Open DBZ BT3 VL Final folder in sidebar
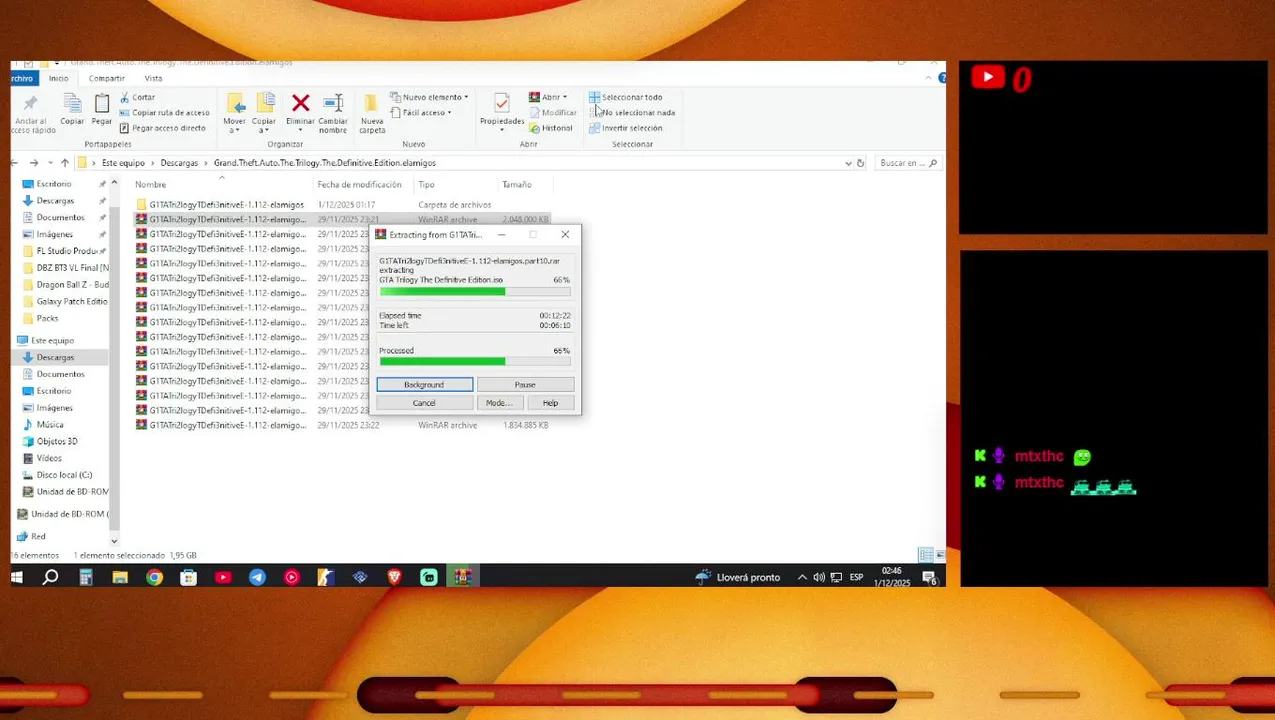Viewport: 1275px width, 720px height. [x=66, y=268]
